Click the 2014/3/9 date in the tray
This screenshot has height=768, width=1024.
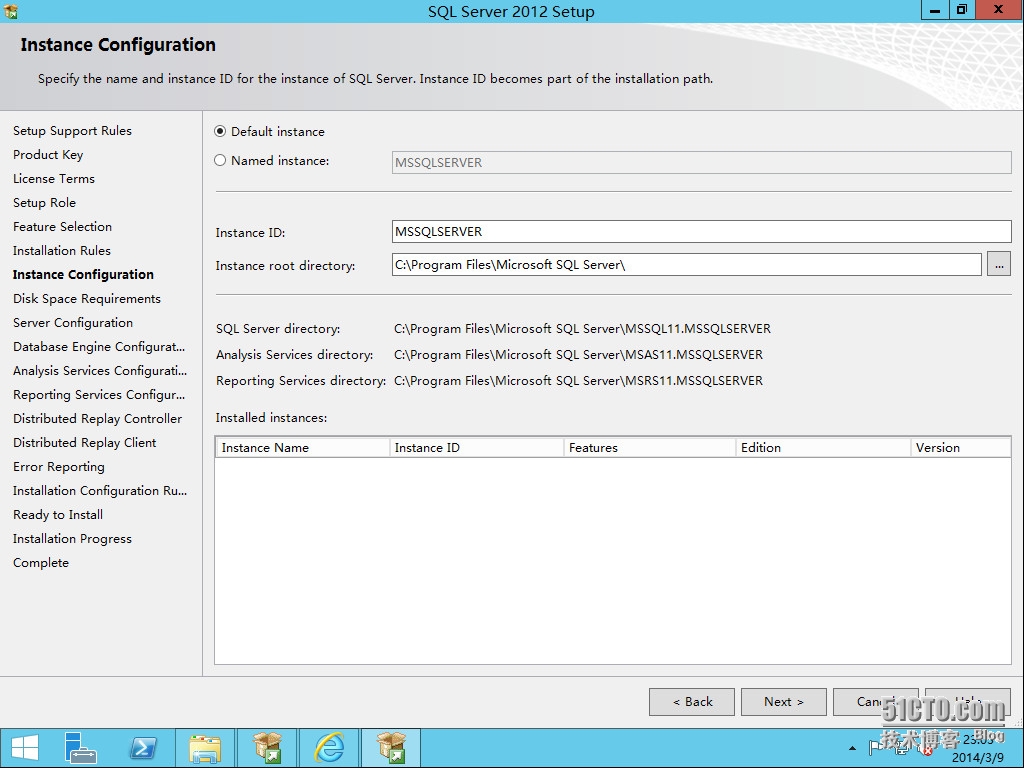pos(978,758)
